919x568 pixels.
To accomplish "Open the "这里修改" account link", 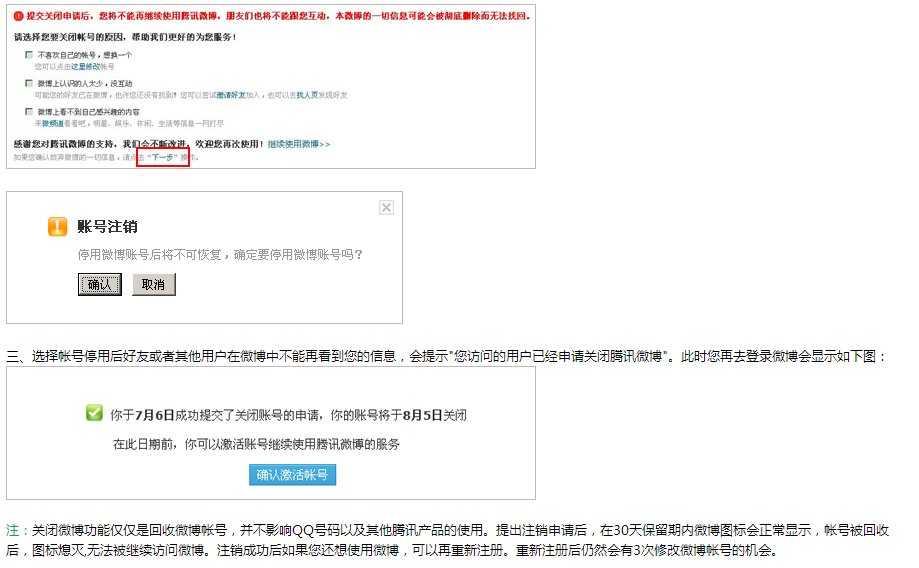I will [x=85, y=67].
